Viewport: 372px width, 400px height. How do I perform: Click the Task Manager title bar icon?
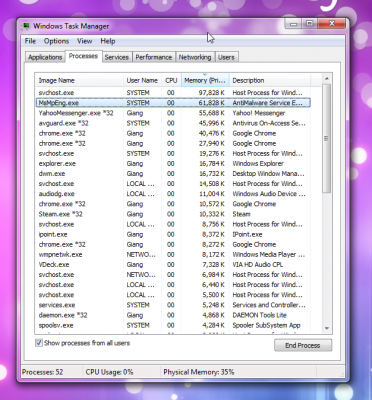click(25, 26)
